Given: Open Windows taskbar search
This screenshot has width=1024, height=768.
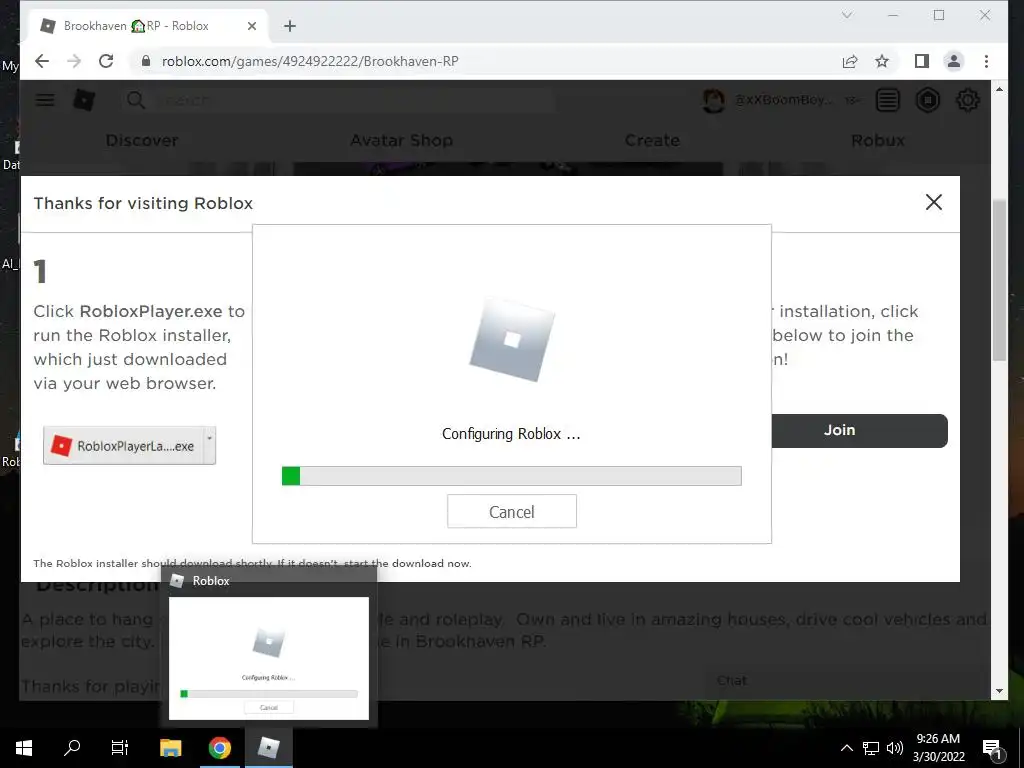Looking at the screenshot, I should pos(72,747).
